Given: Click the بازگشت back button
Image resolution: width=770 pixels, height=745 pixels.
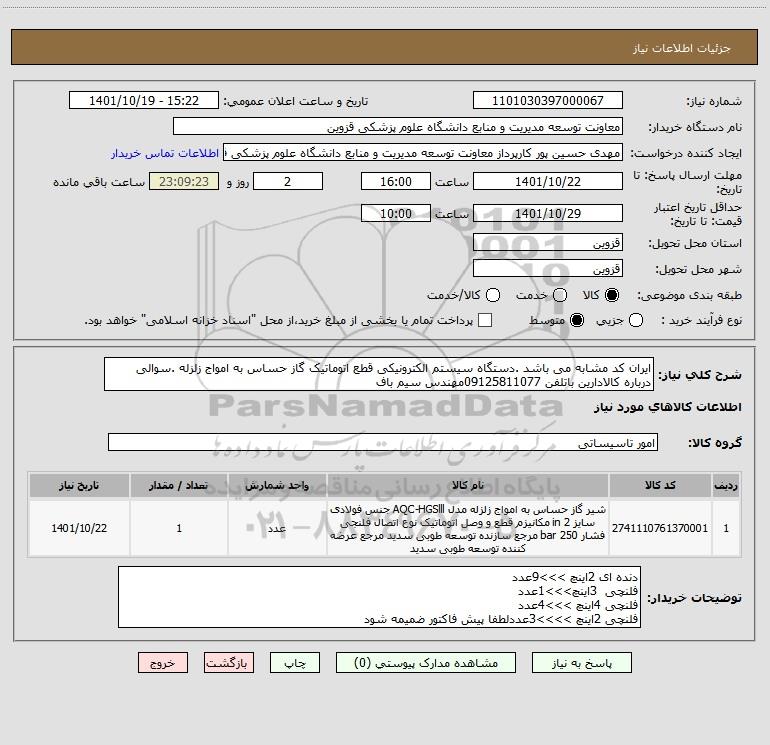Looking at the screenshot, I should coord(229,663).
